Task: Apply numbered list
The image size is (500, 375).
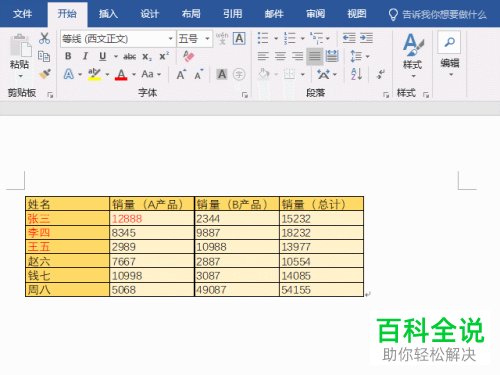Action: (289, 38)
